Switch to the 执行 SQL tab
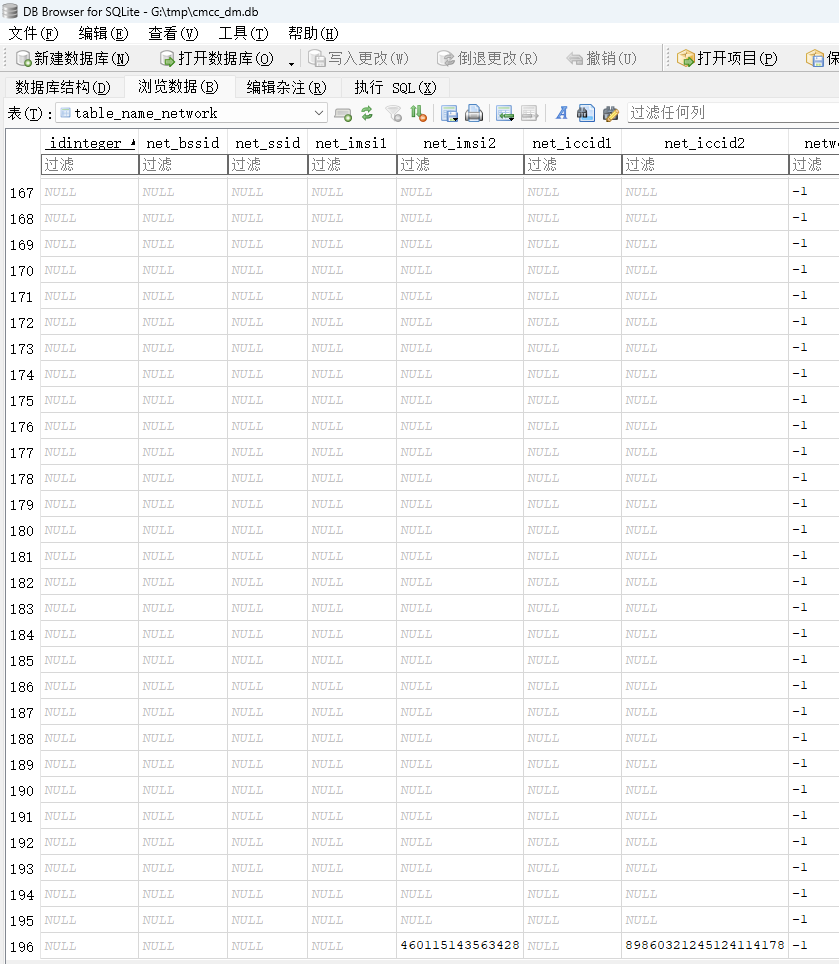 395,87
